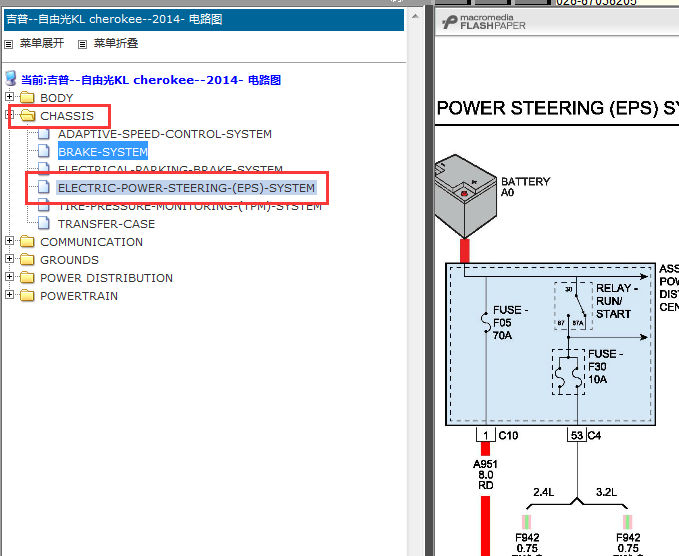Open 菜单展开 to expand all menus
This screenshot has width=679, height=556.
pyautogui.click(x=42, y=43)
